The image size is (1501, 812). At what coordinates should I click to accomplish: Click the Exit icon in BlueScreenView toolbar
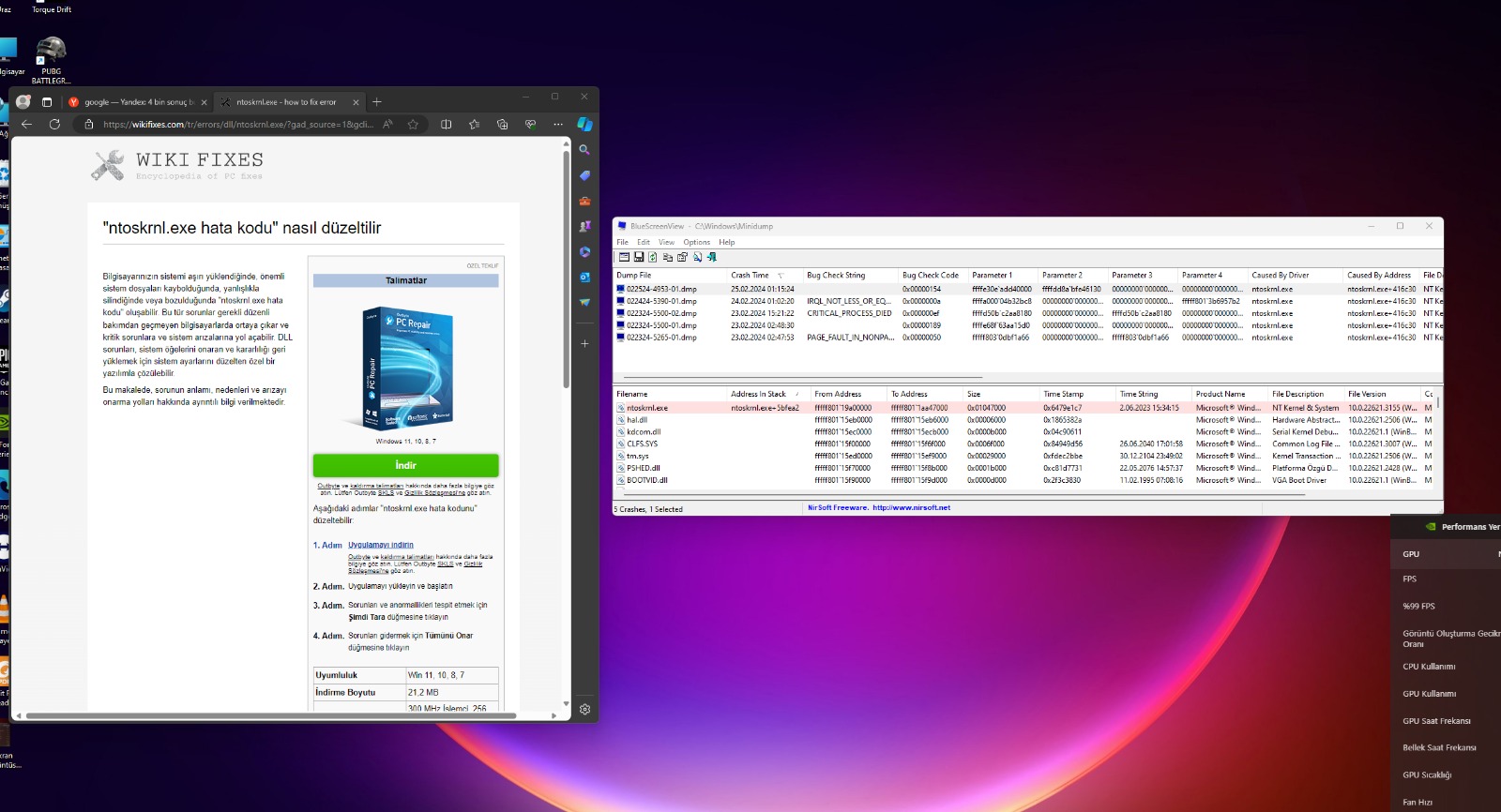pos(712,257)
